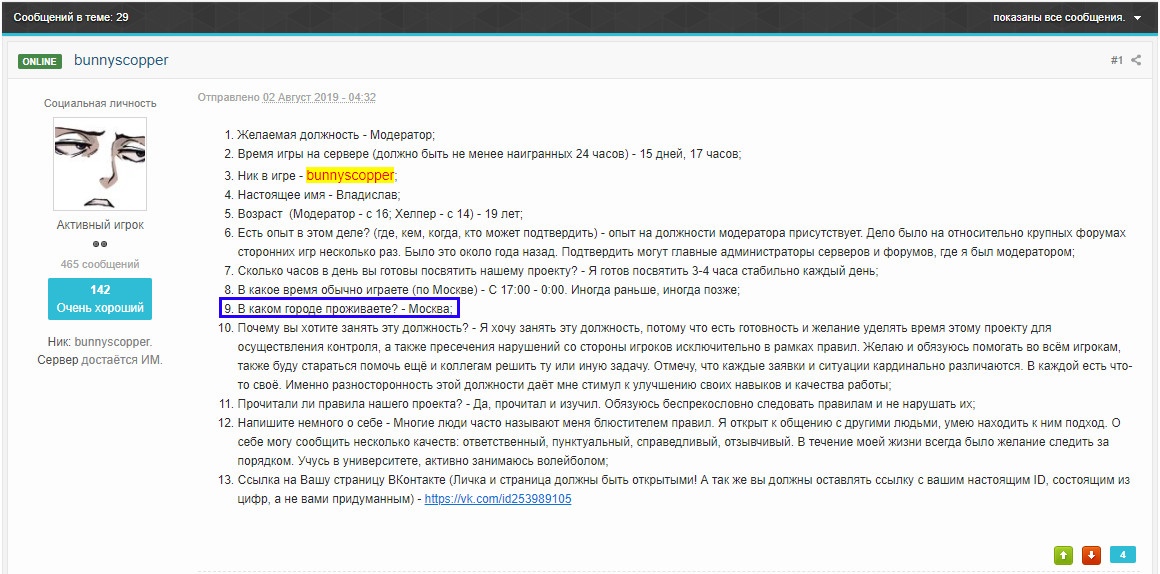This screenshot has width=1160, height=574.
Task: Open bunnyscopper's avatar image
Action: coord(100,163)
